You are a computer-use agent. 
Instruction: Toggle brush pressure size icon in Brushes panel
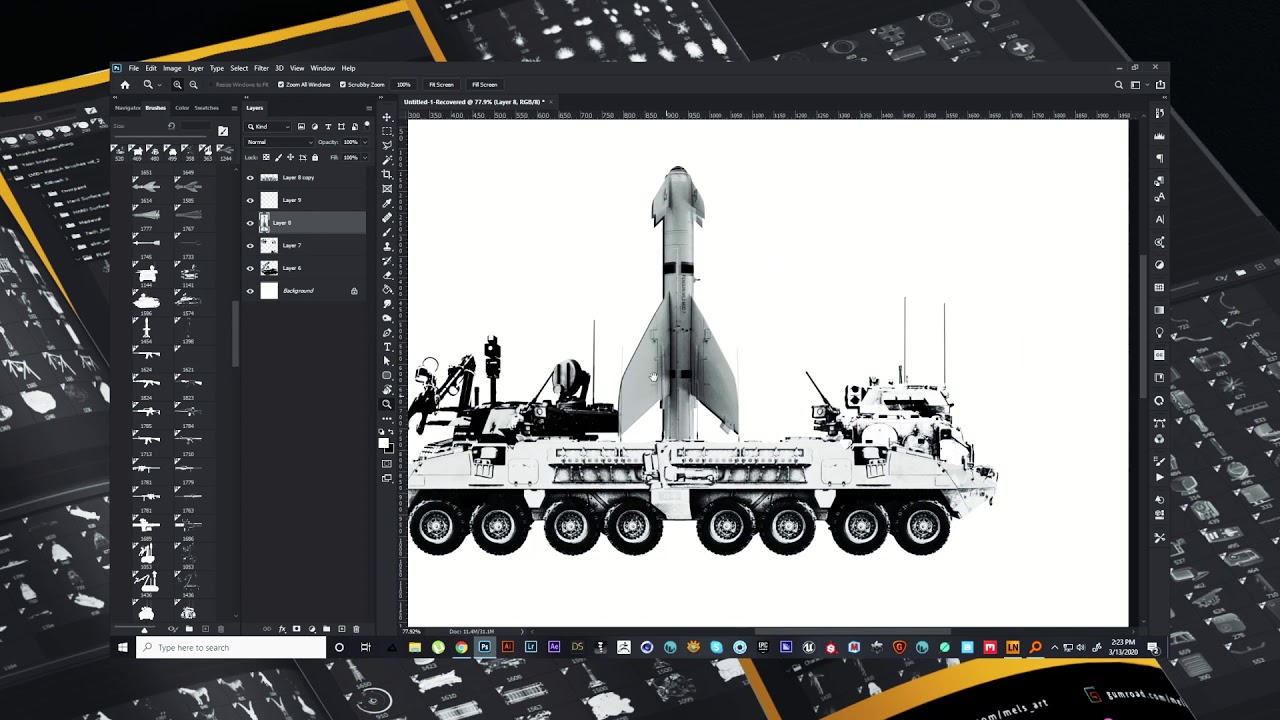coord(222,131)
